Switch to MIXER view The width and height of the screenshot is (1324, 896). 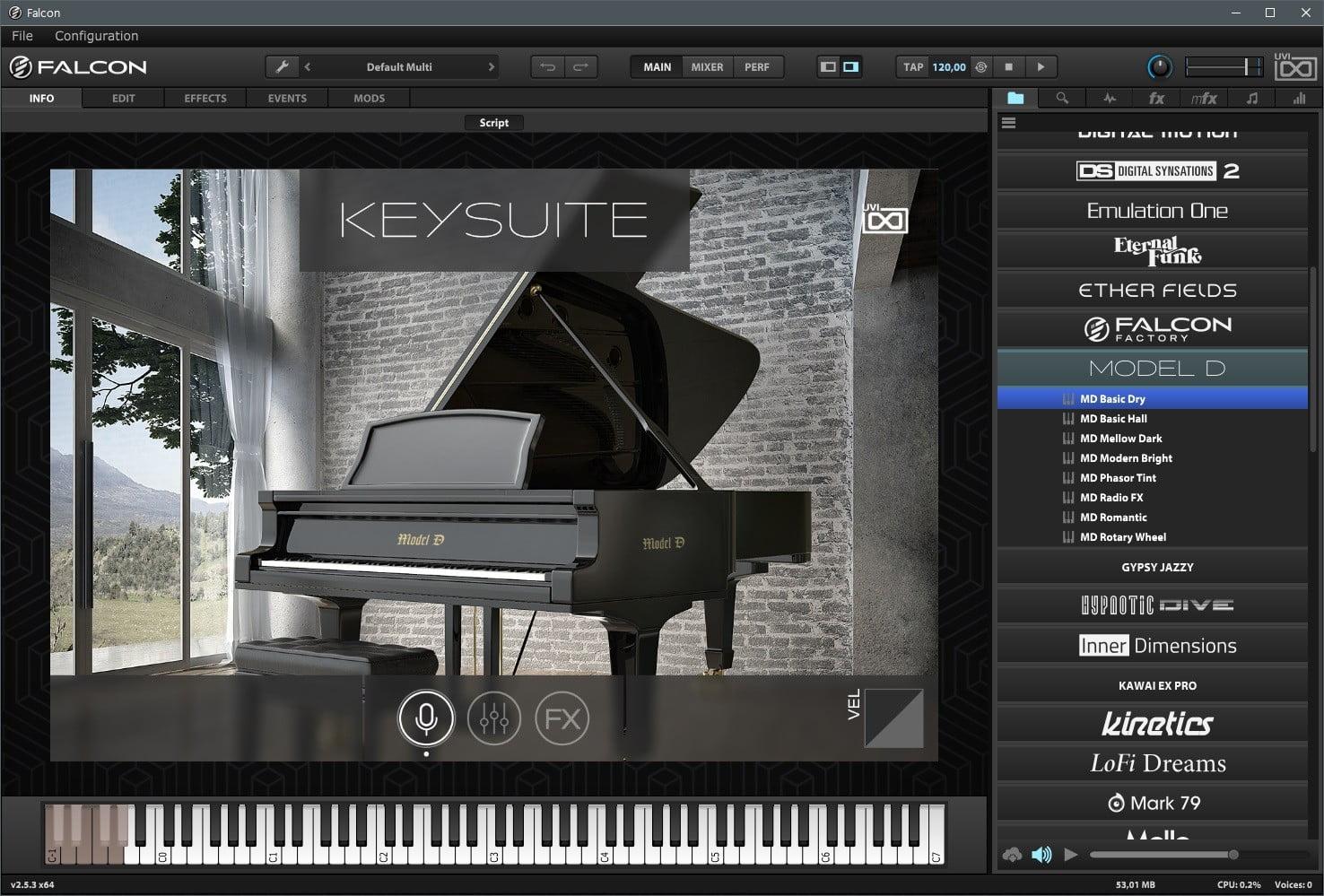[707, 67]
